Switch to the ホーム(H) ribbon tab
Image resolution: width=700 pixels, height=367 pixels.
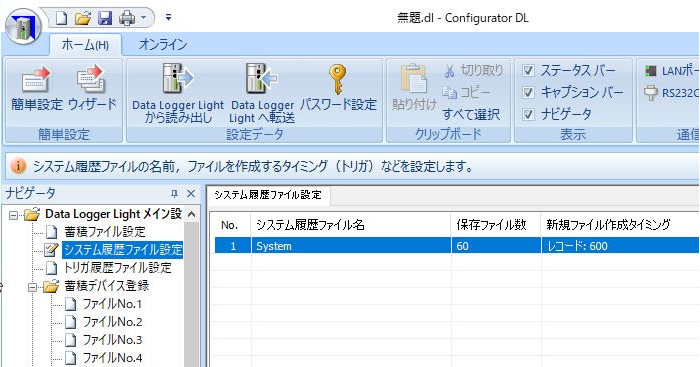[x=85, y=45]
